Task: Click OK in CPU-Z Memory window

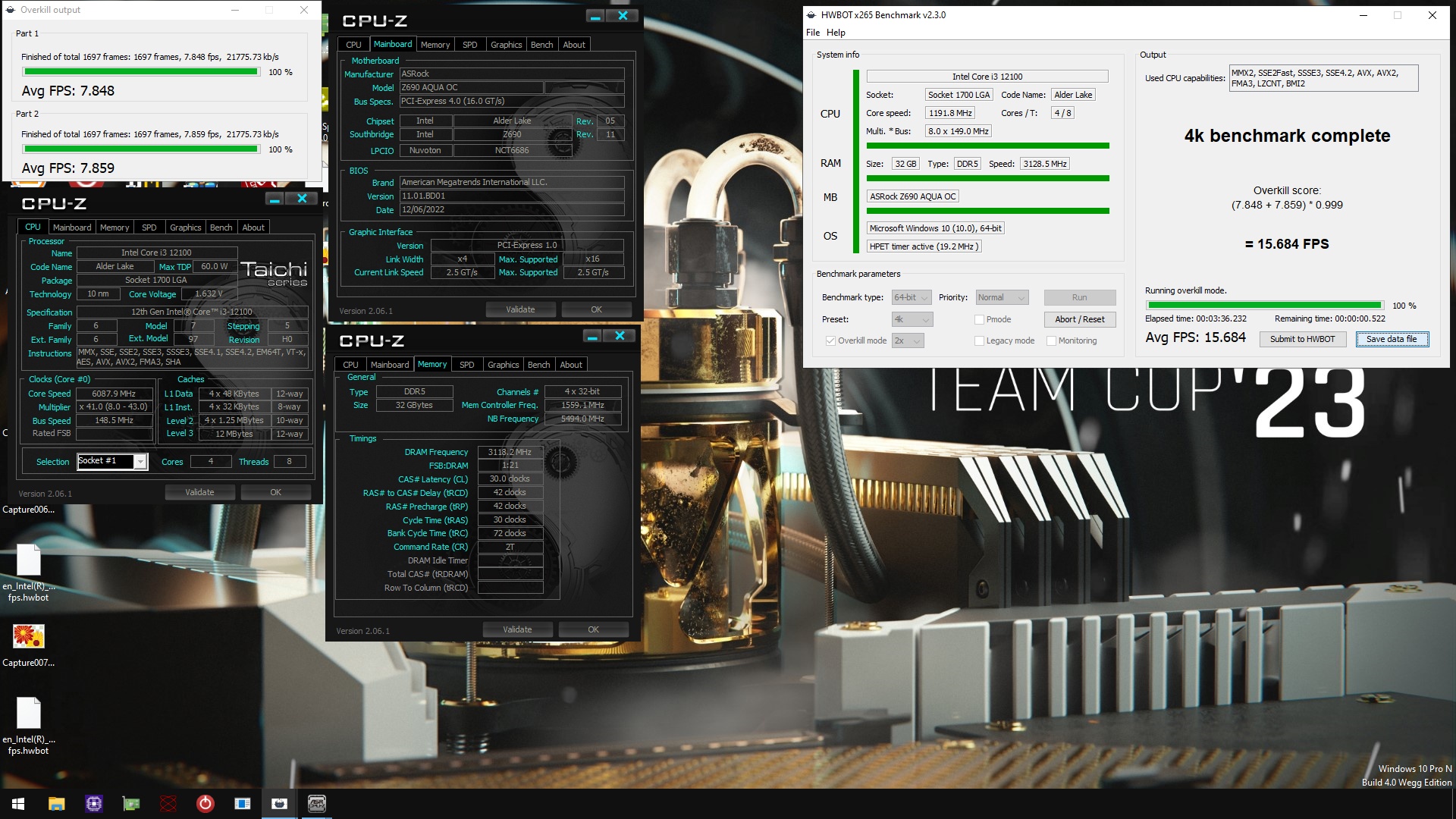Action: click(593, 629)
